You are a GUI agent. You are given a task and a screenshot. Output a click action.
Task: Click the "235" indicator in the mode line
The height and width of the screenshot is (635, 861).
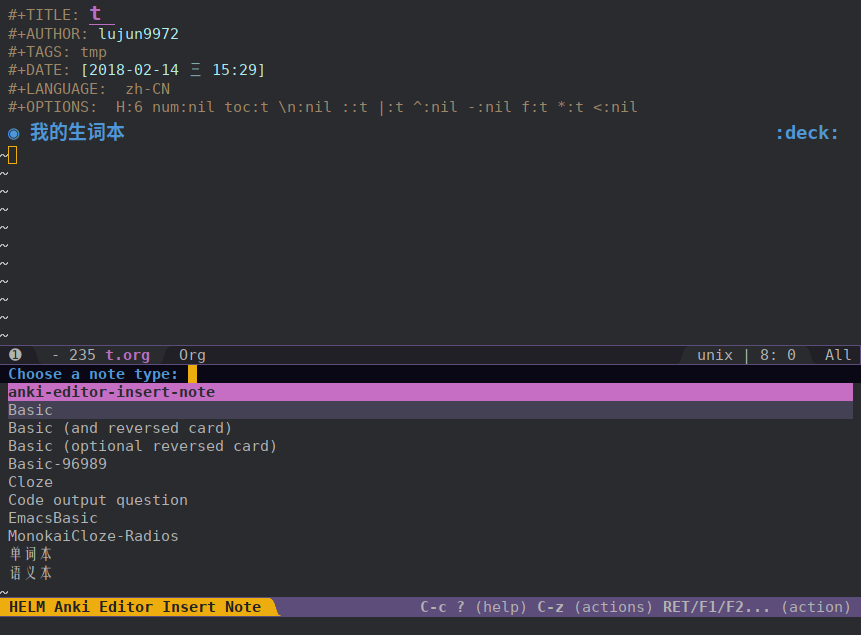82,354
